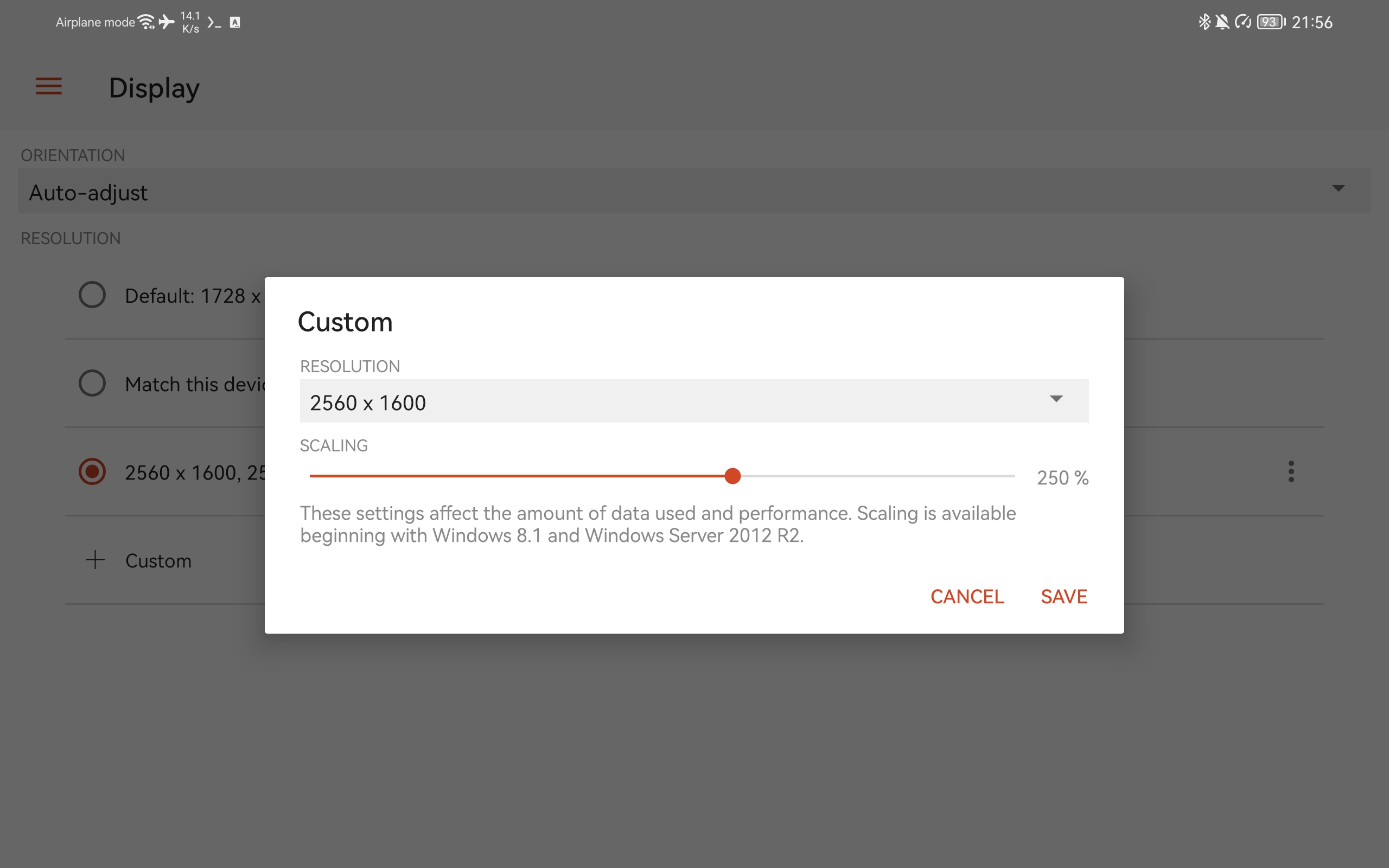Open the overflow menu for the selected resolution

click(x=1291, y=471)
